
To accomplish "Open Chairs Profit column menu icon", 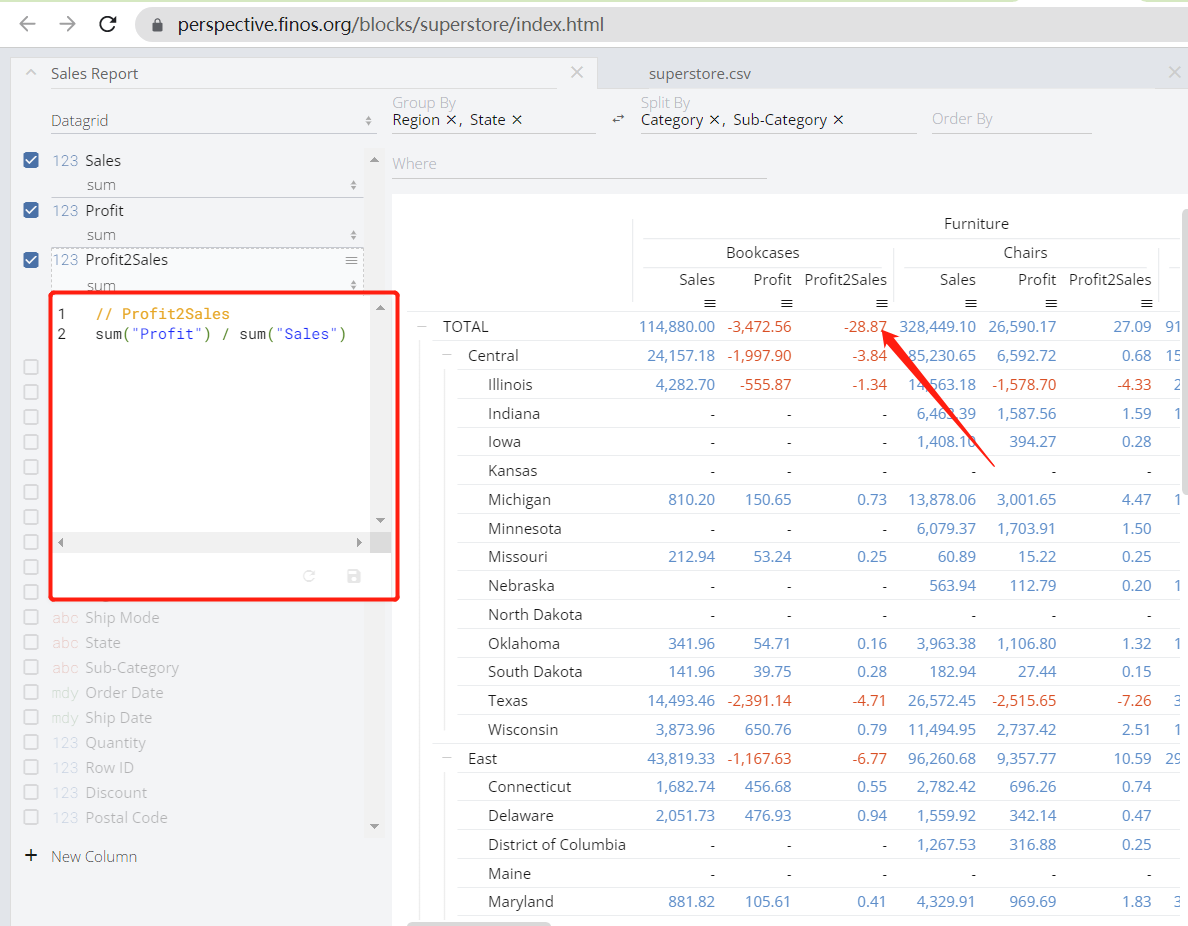I will click(x=1051, y=303).
